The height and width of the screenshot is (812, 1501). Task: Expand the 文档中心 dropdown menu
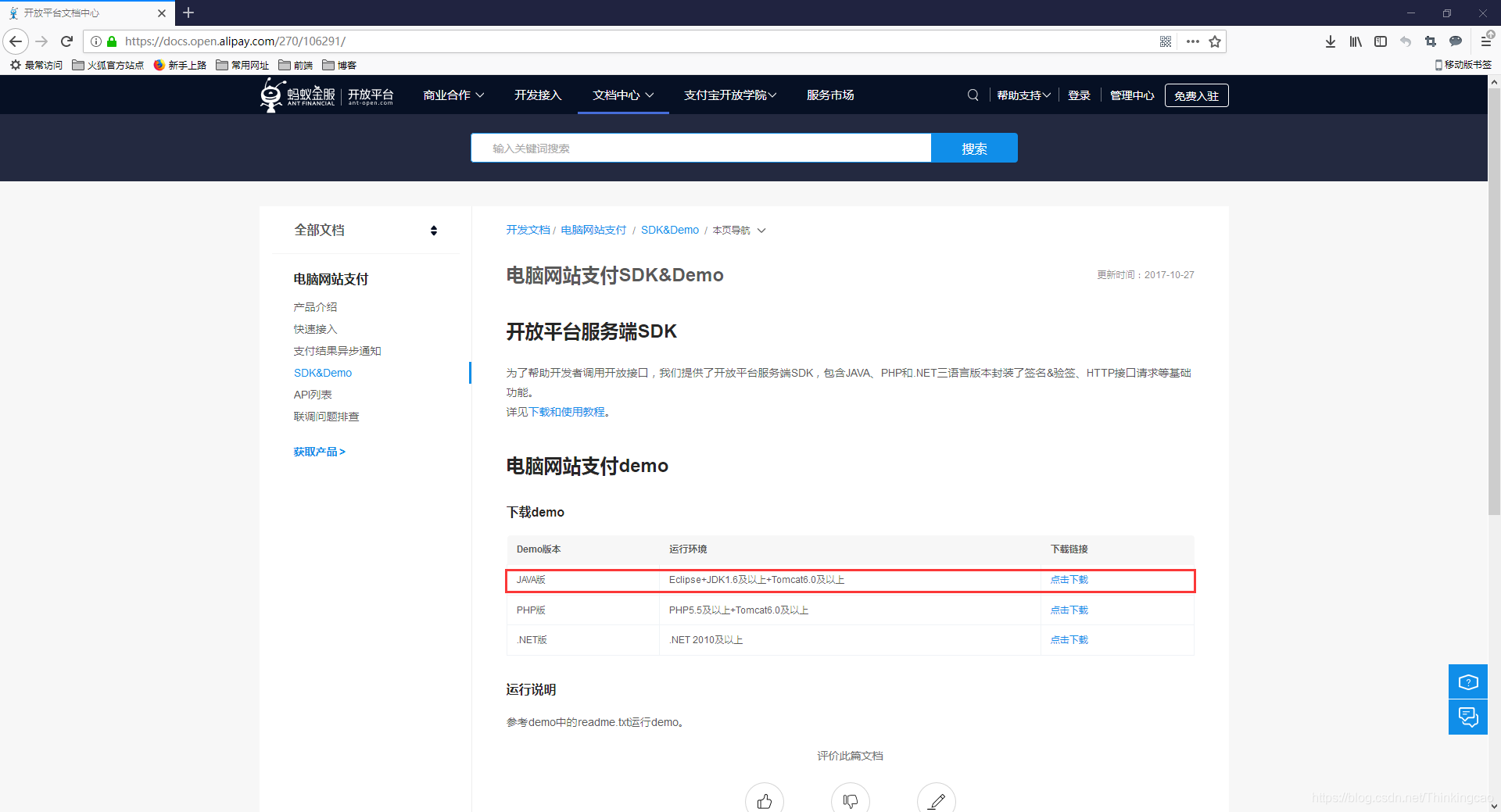(x=623, y=95)
